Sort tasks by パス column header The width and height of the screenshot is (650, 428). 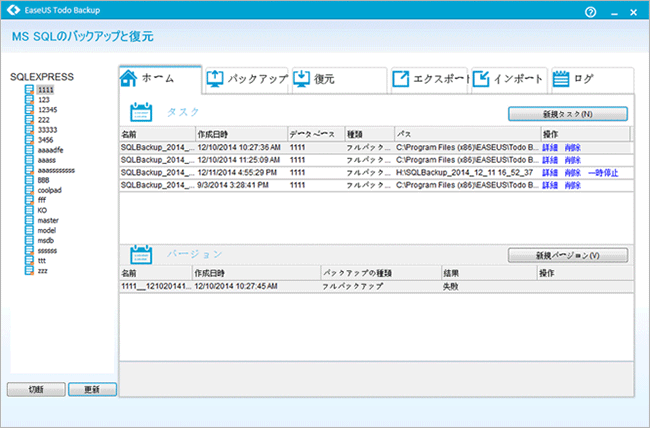468,134
